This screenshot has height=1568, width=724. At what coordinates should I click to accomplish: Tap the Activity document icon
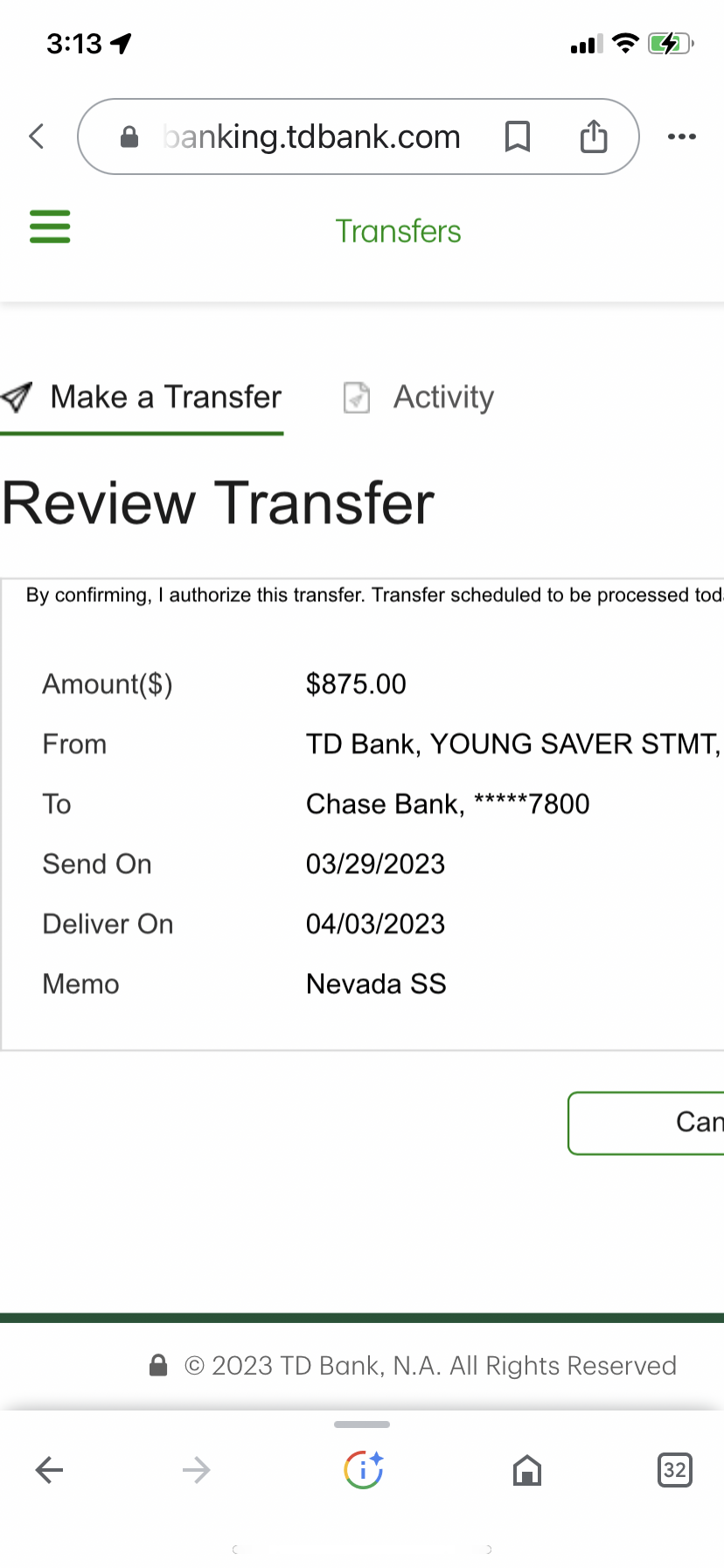pos(357,397)
